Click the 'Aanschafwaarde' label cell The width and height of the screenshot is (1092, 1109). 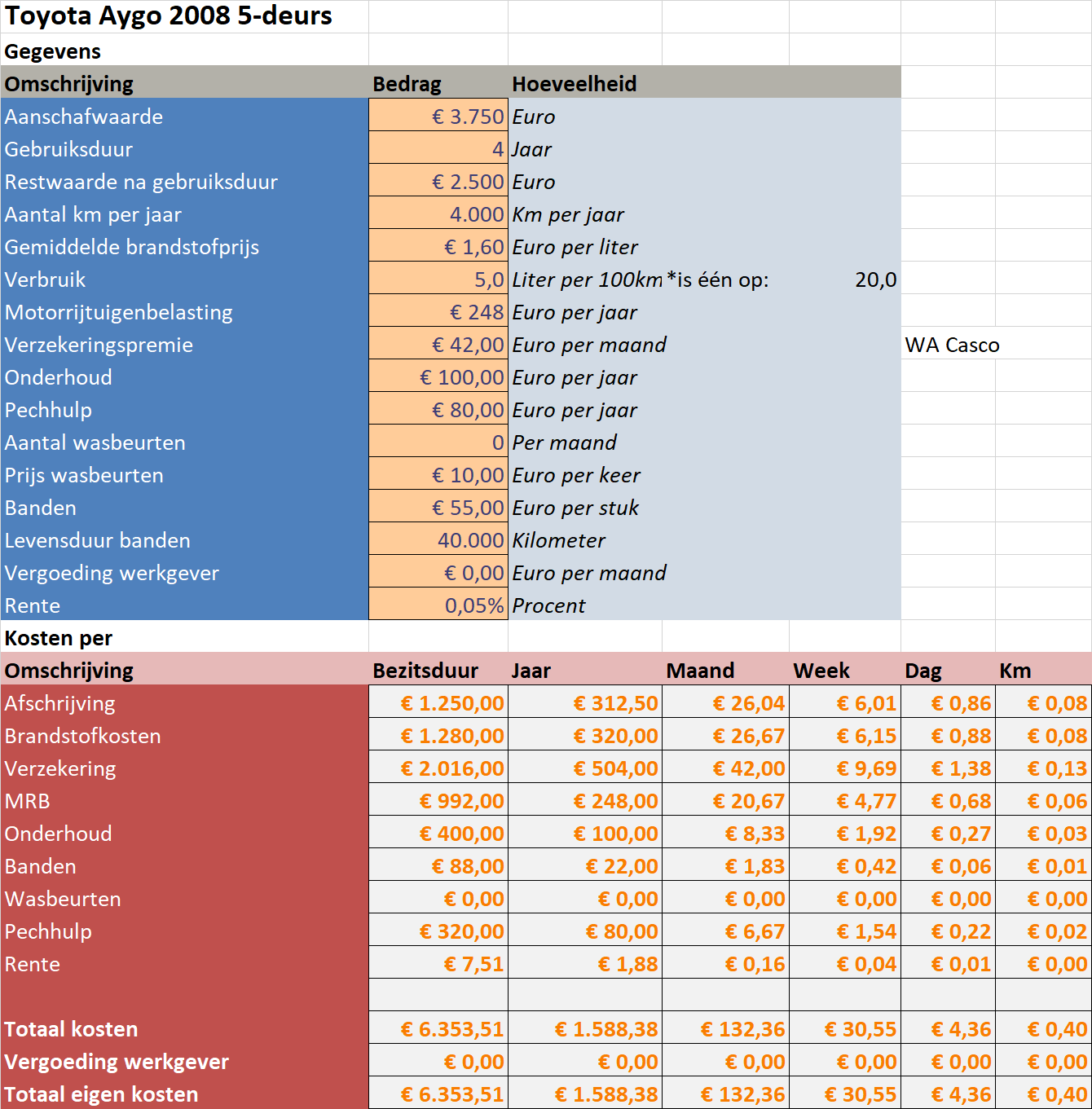pos(184,115)
